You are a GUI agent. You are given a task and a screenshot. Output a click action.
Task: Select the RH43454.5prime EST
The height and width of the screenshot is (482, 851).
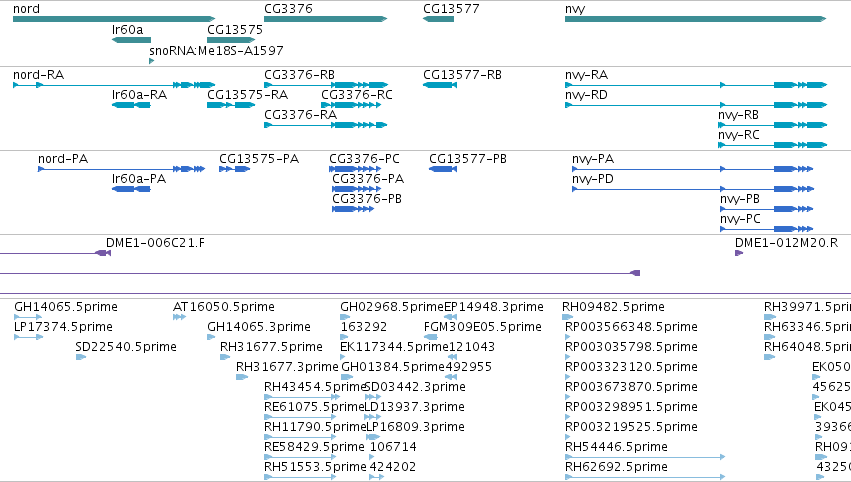302,397
